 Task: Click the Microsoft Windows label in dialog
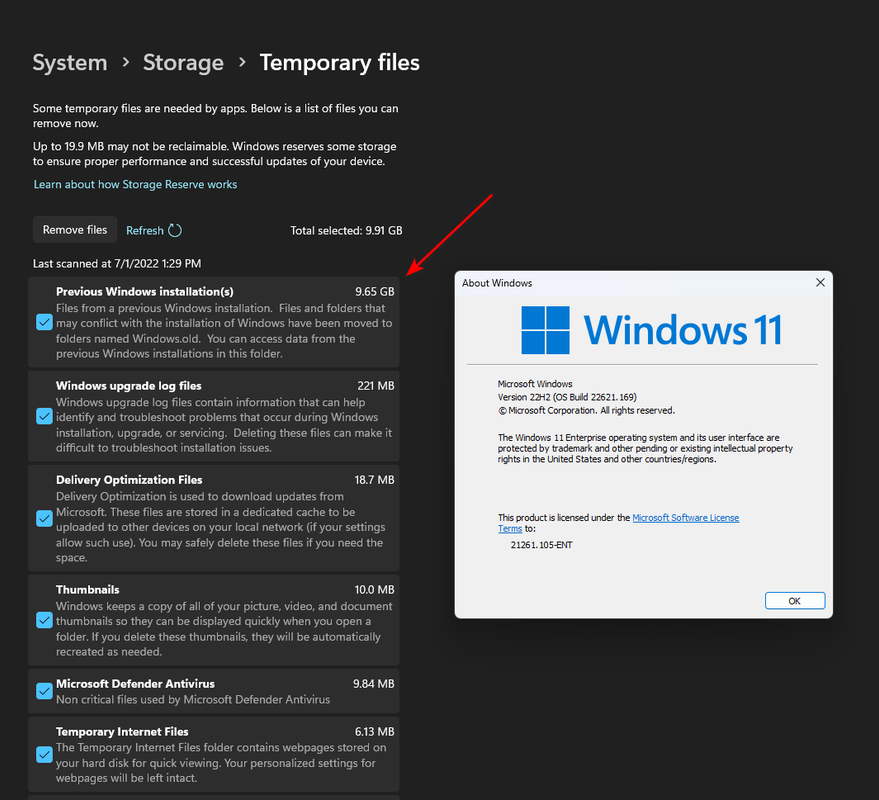(x=535, y=384)
